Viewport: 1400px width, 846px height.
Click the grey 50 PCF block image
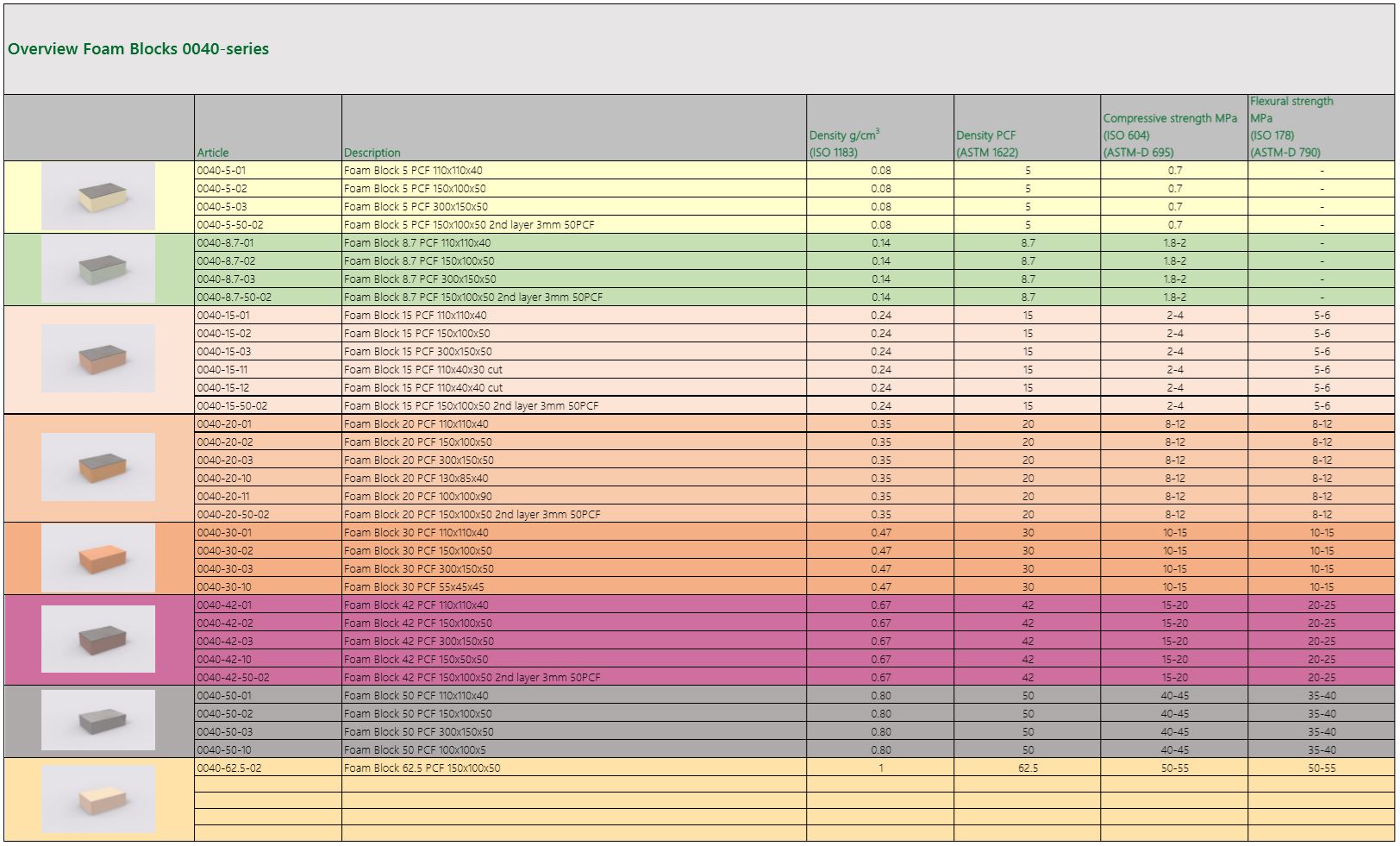pos(98,719)
